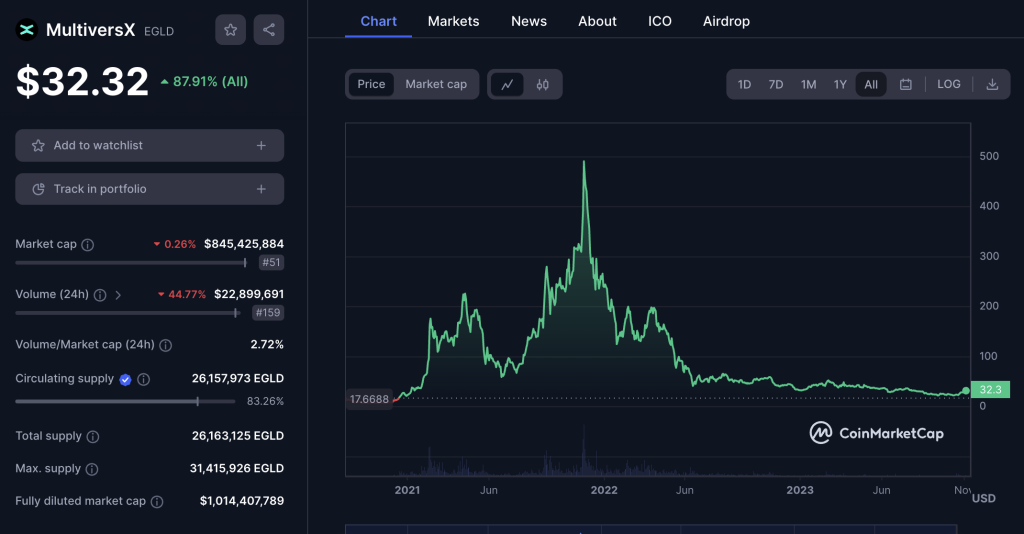This screenshot has height=534, width=1024.
Task: Set chart range to 1Y
Action: coord(840,84)
